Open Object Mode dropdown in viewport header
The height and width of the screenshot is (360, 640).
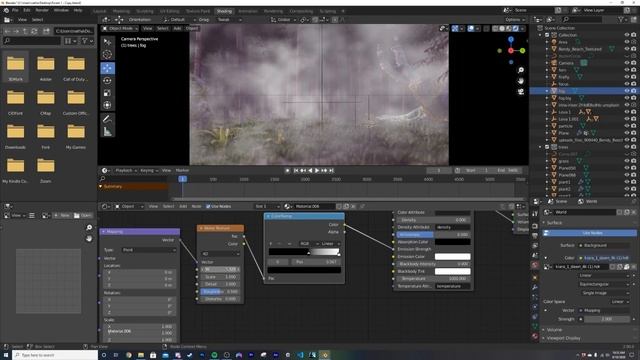click(120, 29)
